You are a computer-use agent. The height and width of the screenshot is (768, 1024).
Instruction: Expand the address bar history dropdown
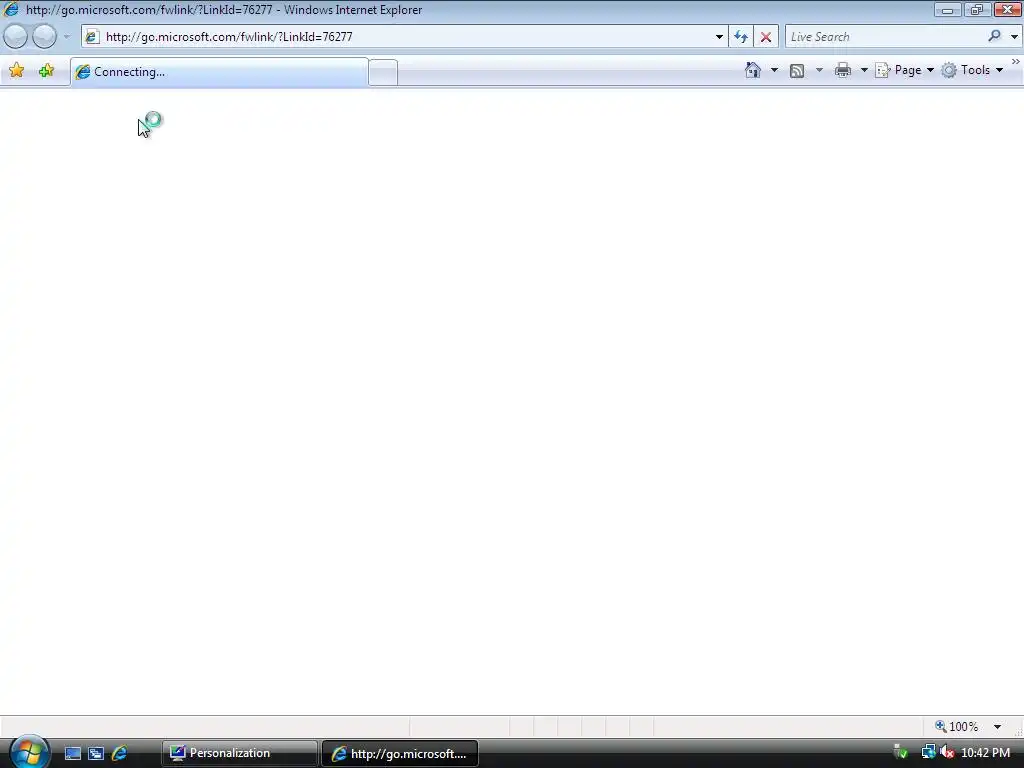719,37
